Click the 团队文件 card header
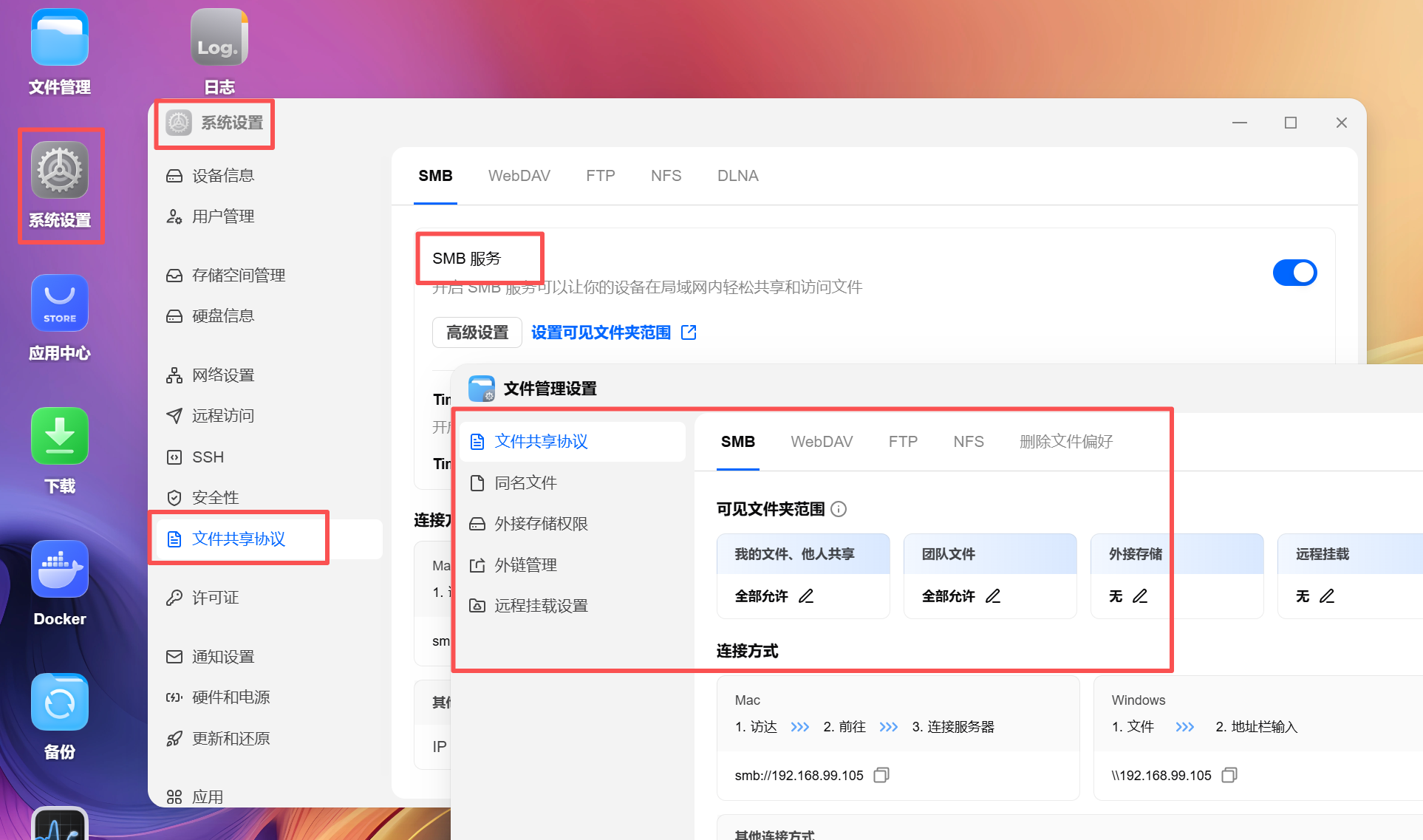The width and height of the screenshot is (1423, 840). pyautogui.click(x=990, y=554)
